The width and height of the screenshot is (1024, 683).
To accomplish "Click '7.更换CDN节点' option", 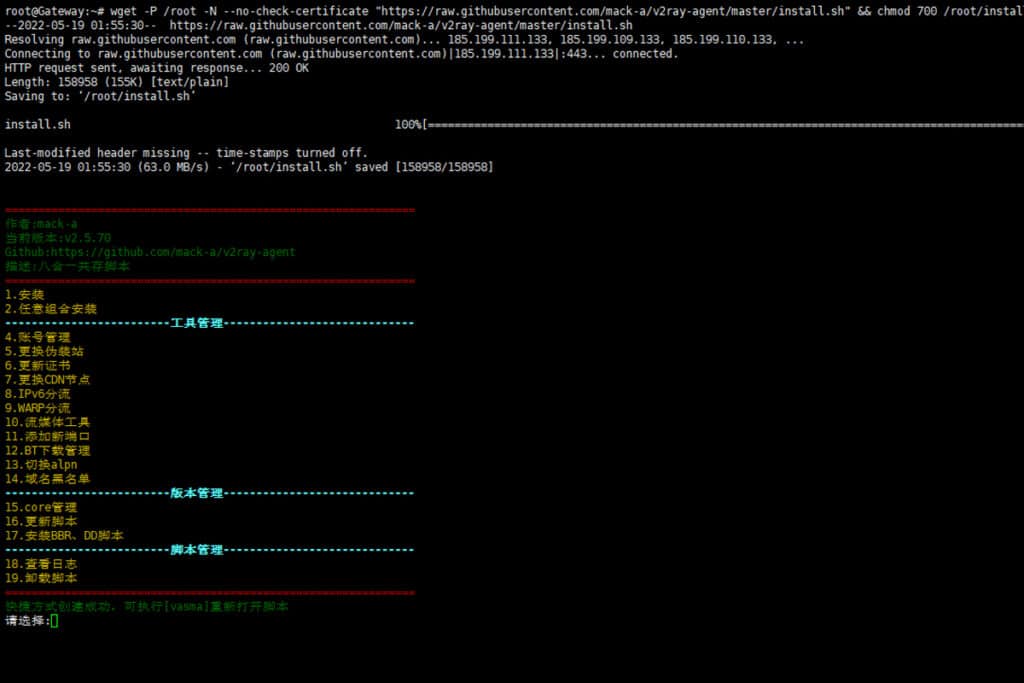I will [48, 380].
